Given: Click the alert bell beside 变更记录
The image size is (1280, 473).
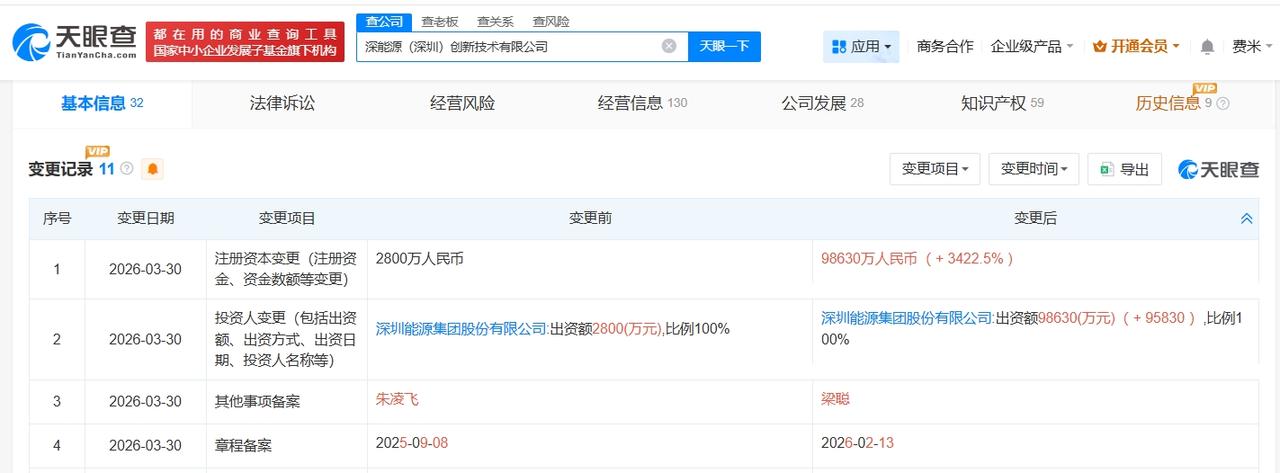Looking at the screenshot, I should point(152,169).
